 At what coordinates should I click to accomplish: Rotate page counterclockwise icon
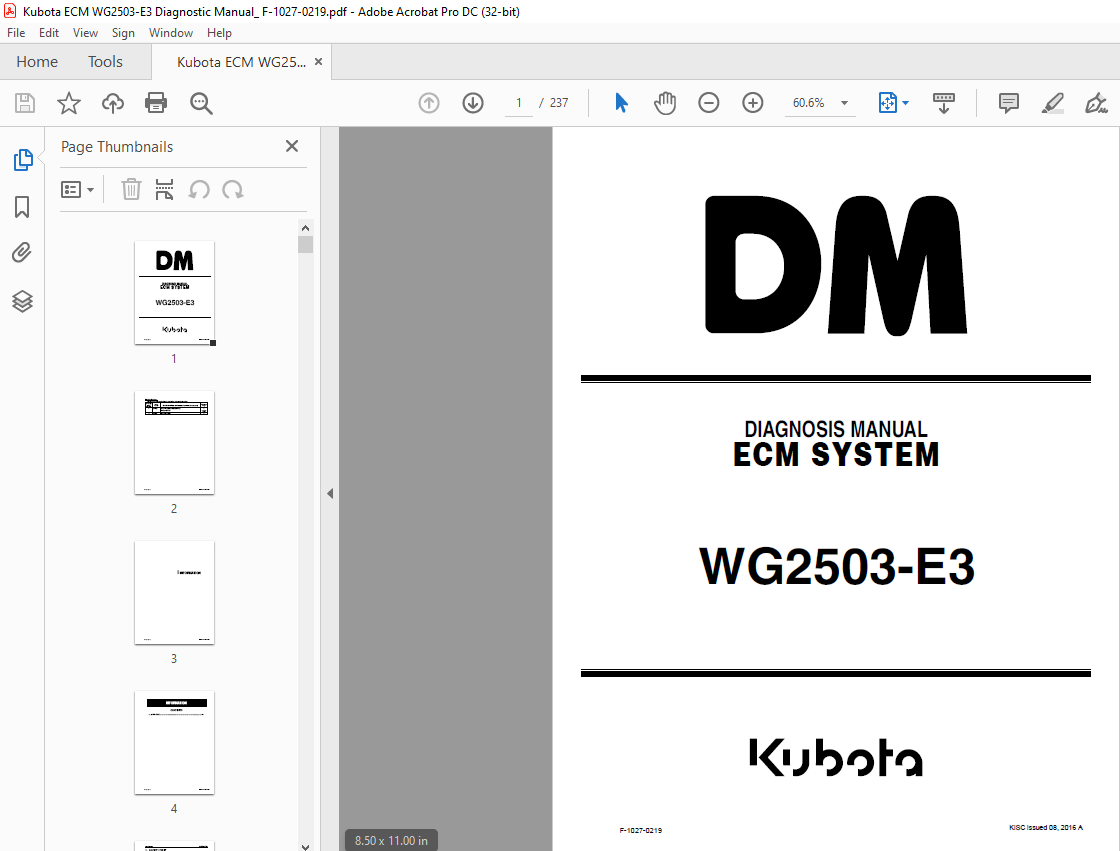pos(199,189)
